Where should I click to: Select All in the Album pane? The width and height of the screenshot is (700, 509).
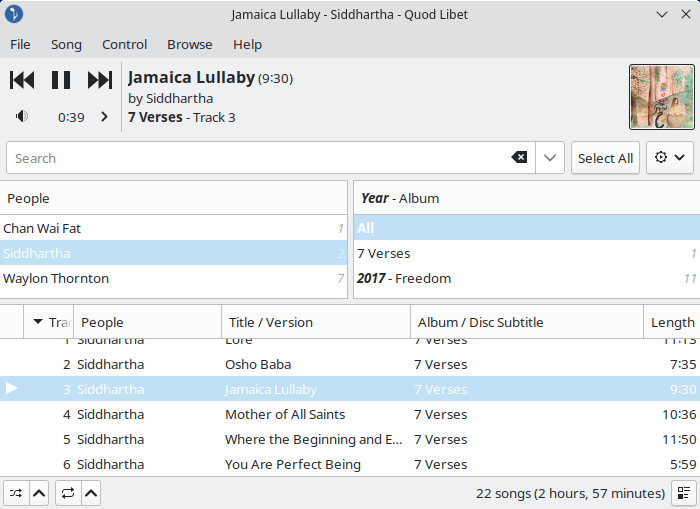[x=527, y=228]
